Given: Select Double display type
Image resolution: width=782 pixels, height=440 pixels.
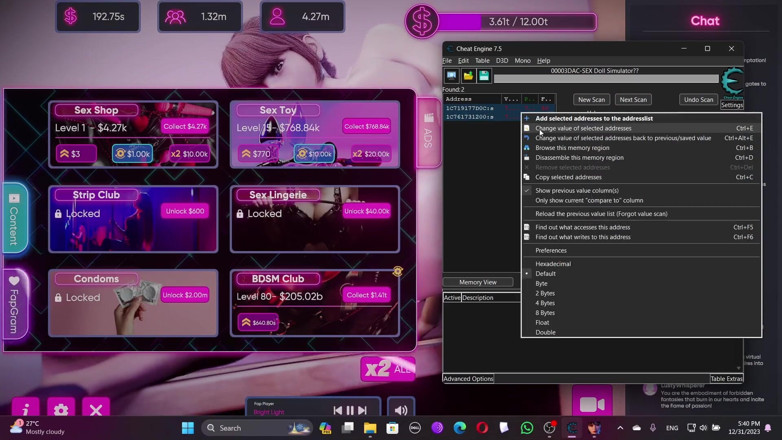Looking at the screenshot, I should pyautogui.click(x=641, y=332).
